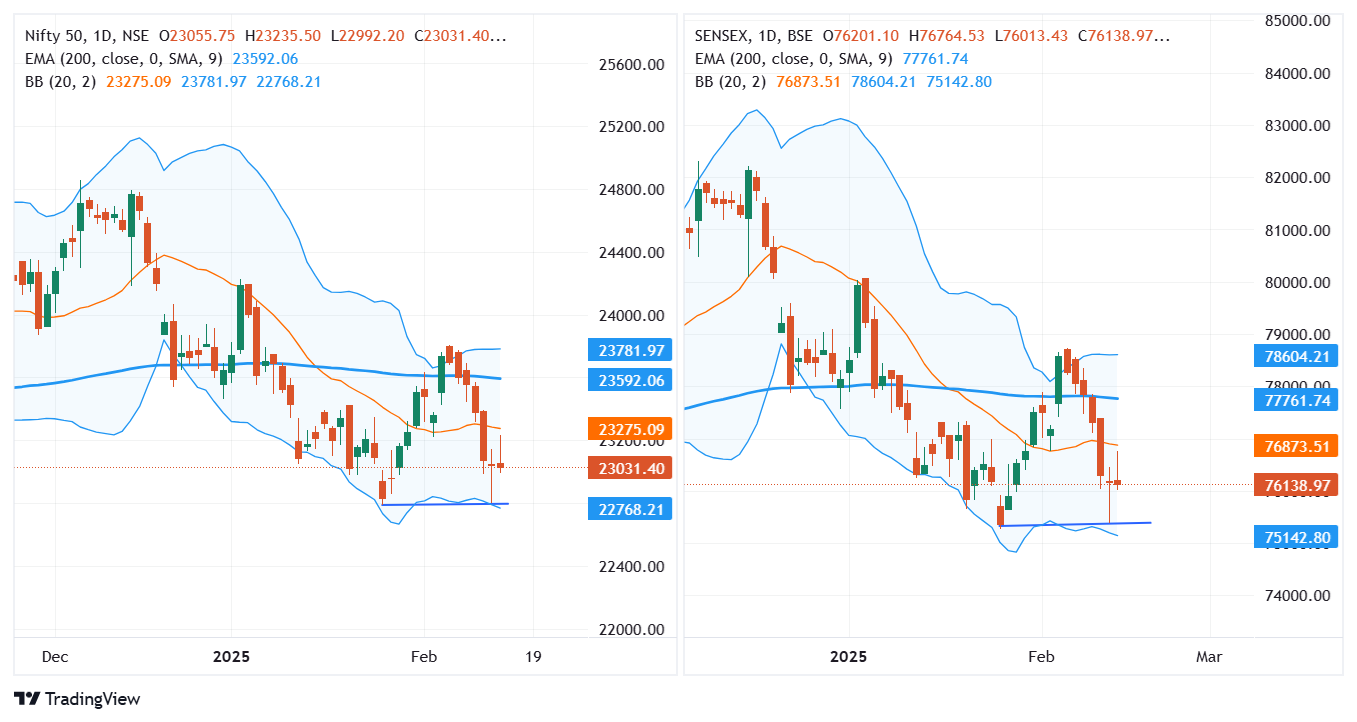Click the 74000.00 price axis label
1357x722 pixels.
coord(1297,596)
